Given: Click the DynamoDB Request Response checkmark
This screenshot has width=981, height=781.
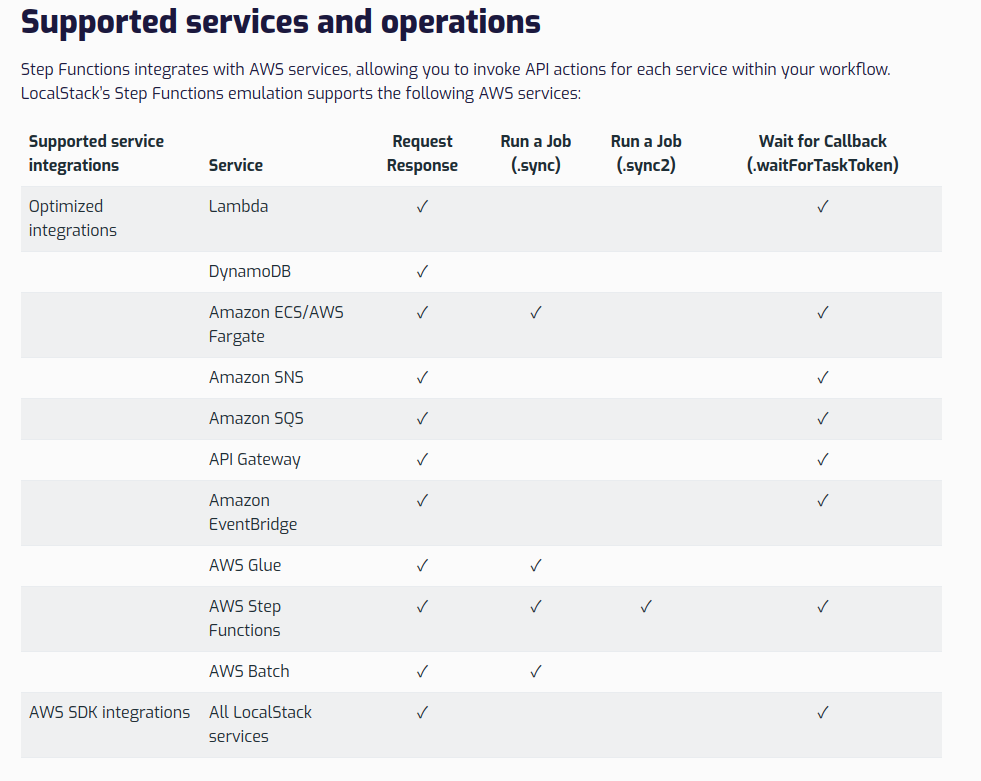Looking at the screenshot, I should tap(422, 272).
